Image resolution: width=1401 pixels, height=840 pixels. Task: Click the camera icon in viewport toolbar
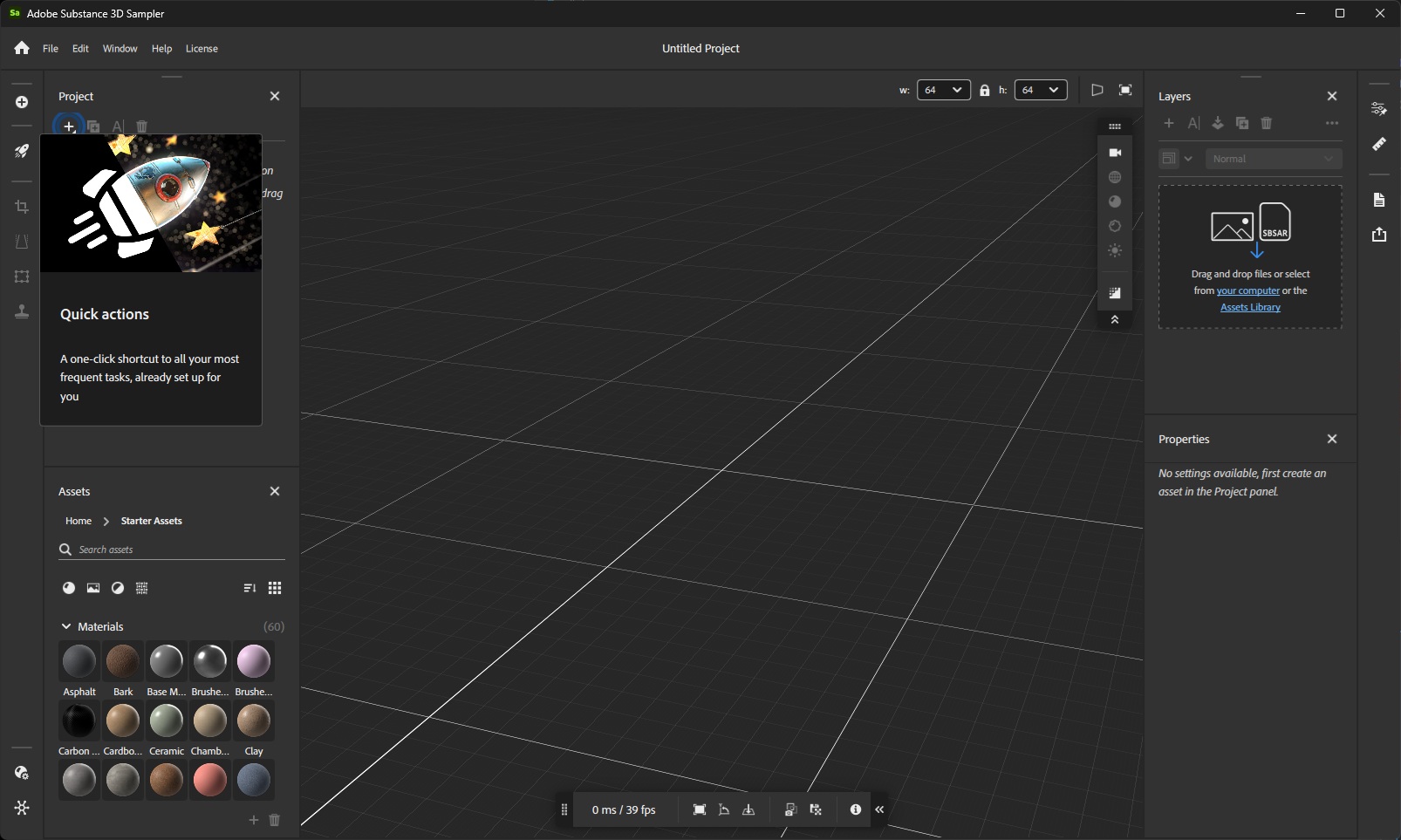(1114, 153)
